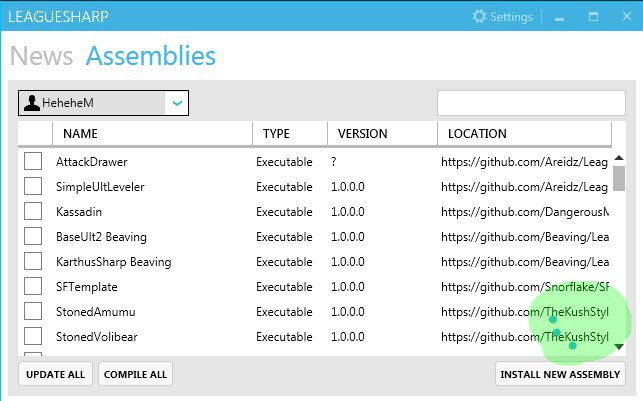Select the SFTemplate name text
Screen dimensions: 643x401
87,287
